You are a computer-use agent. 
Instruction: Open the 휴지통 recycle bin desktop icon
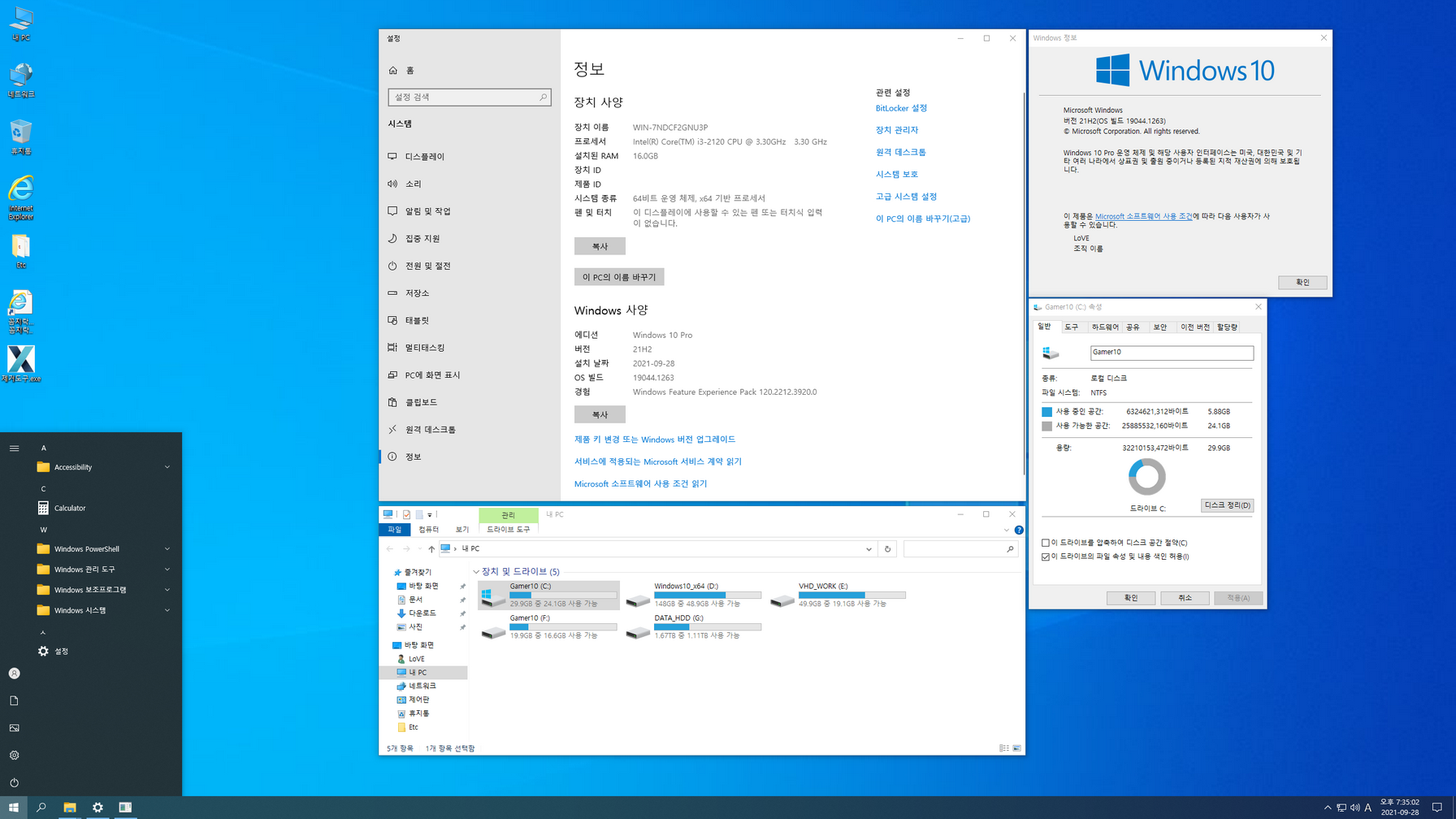tap(21, 137)
